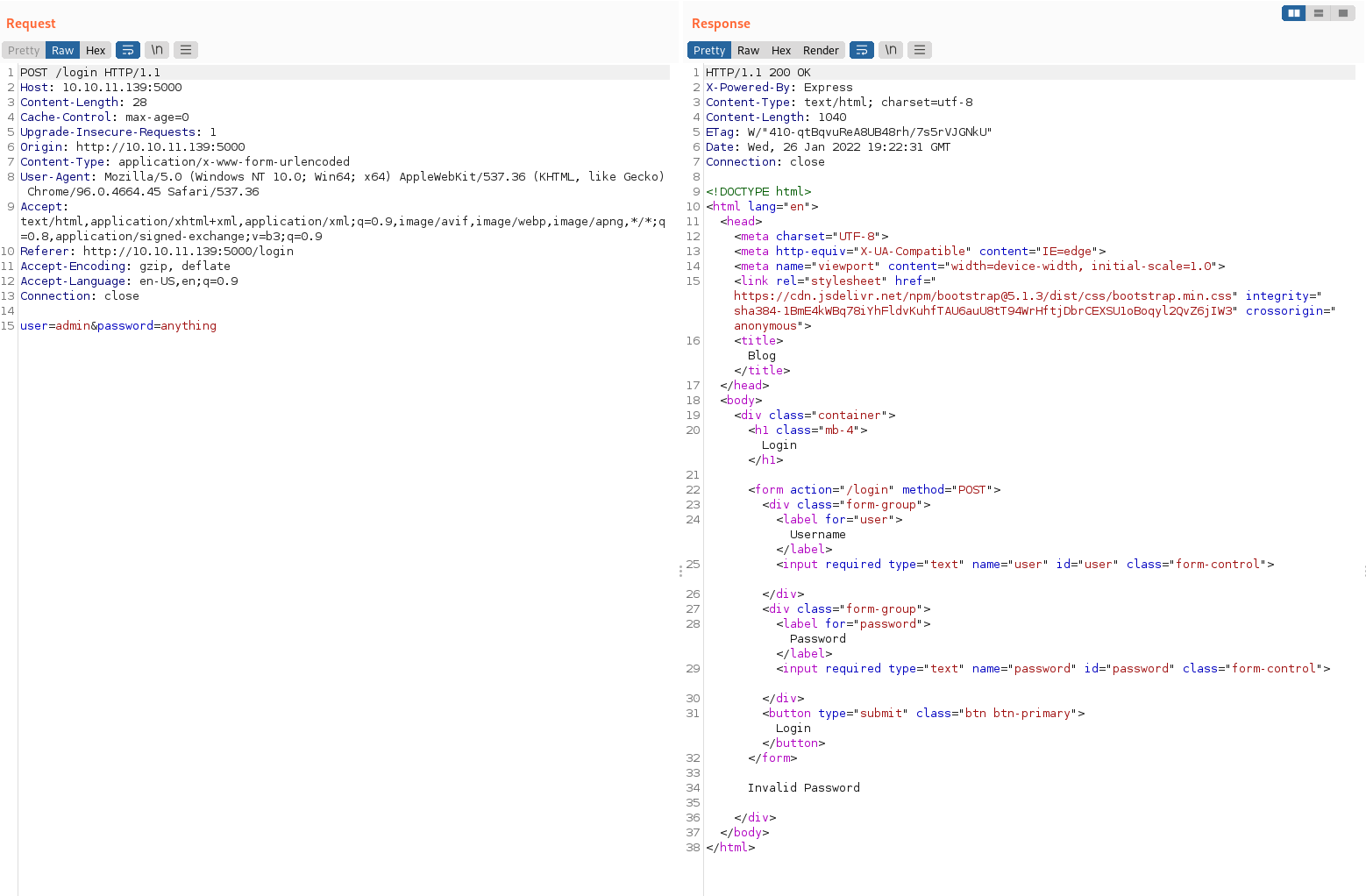The width and height of the screenshot is (1366, 896).
Task: Open the Hex tab in Response panel
Action: point(781,50)
